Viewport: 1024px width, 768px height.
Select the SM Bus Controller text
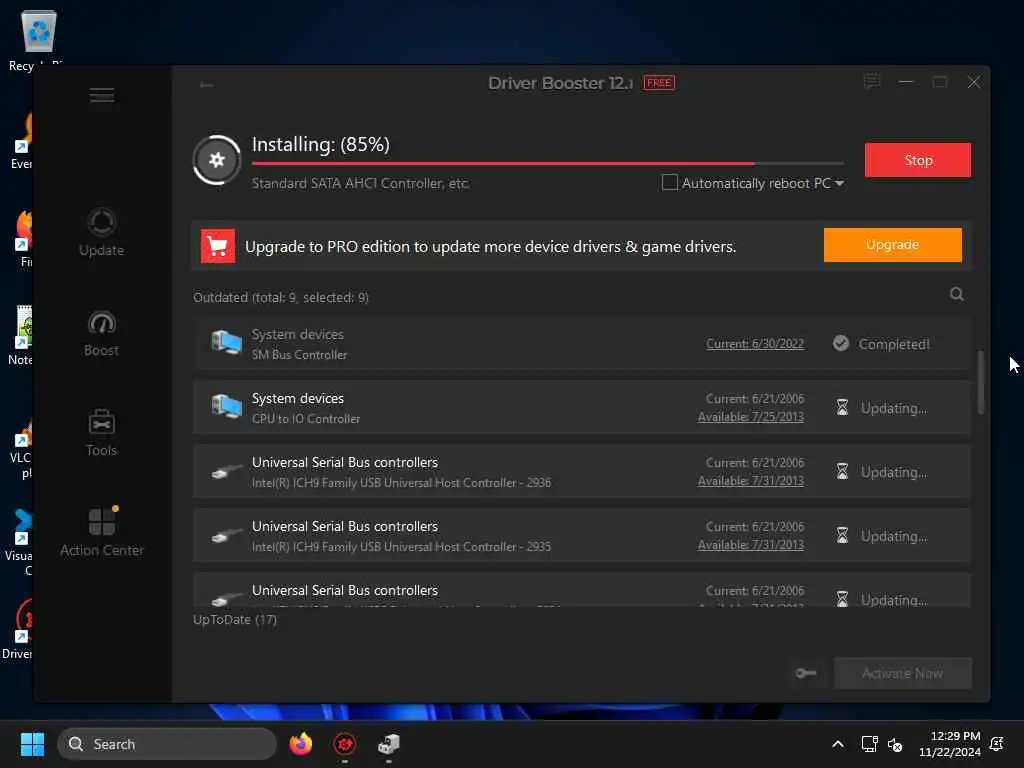click(299, 355)
